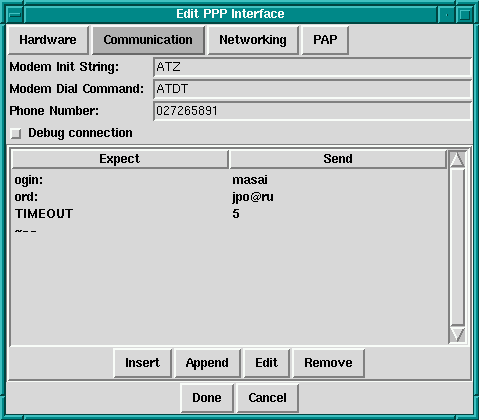Maximize the Edit PPP Interface window
This screenshot has width=479, height=420.
464,14
